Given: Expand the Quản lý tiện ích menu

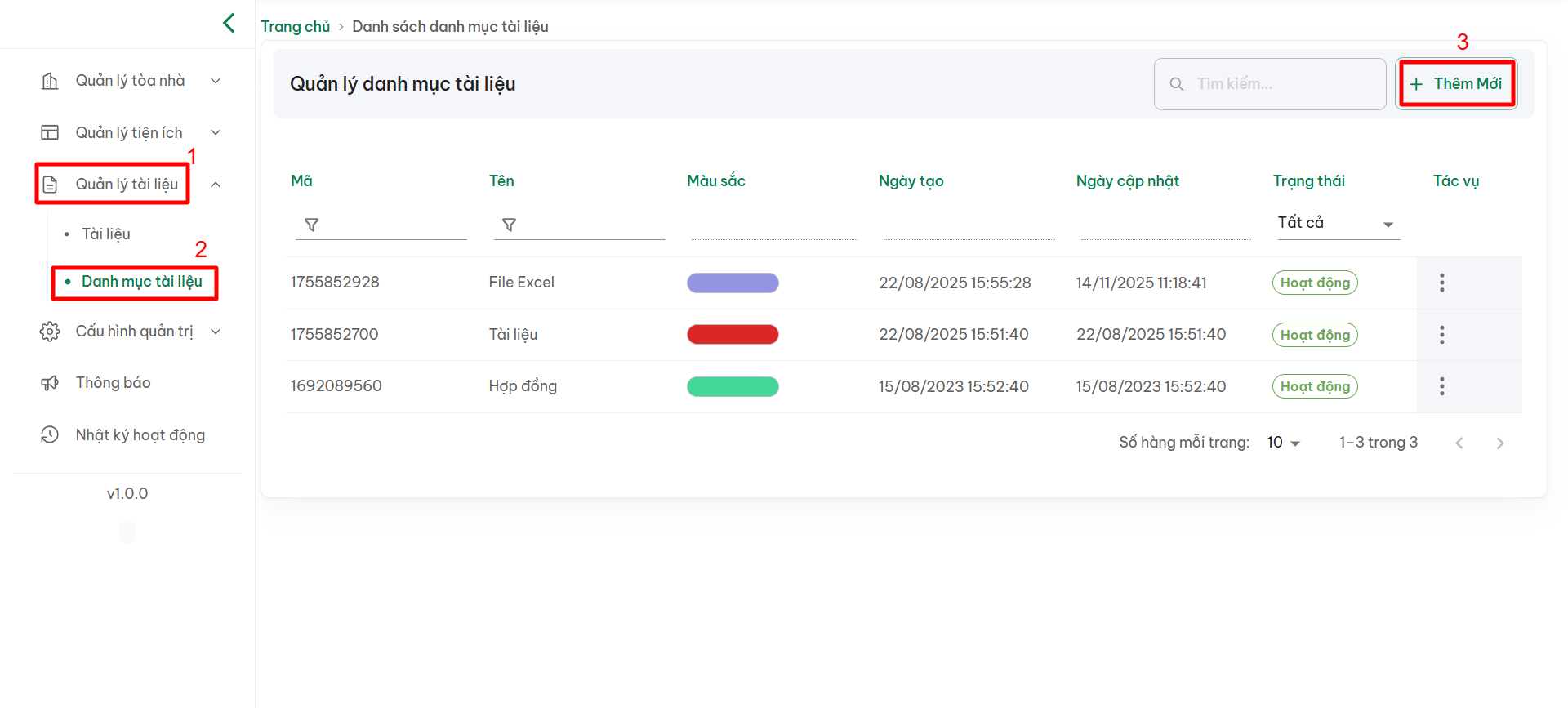Looking at the screenshot, I should tap(216, 132).
